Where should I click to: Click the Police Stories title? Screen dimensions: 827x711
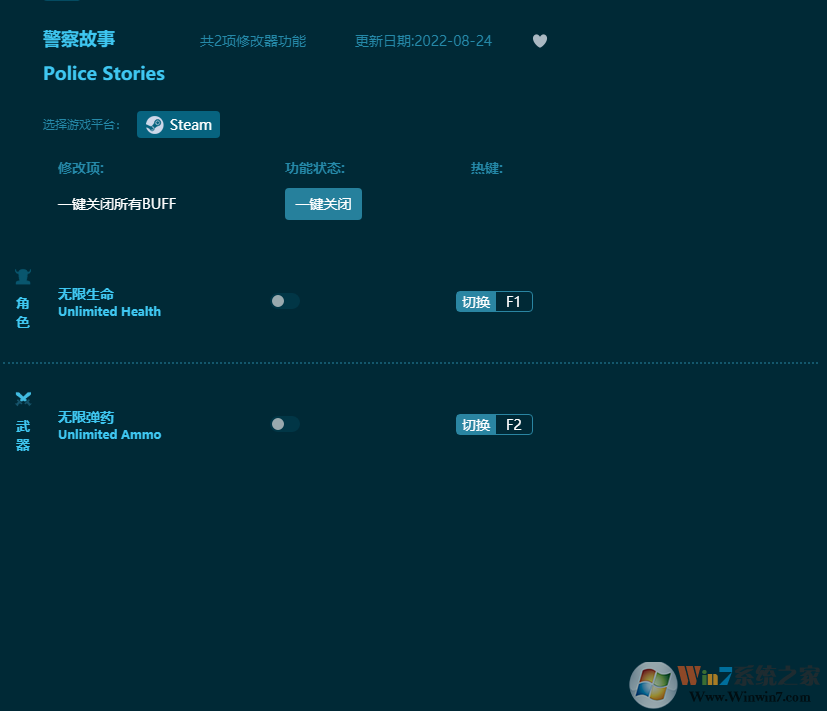104,73
